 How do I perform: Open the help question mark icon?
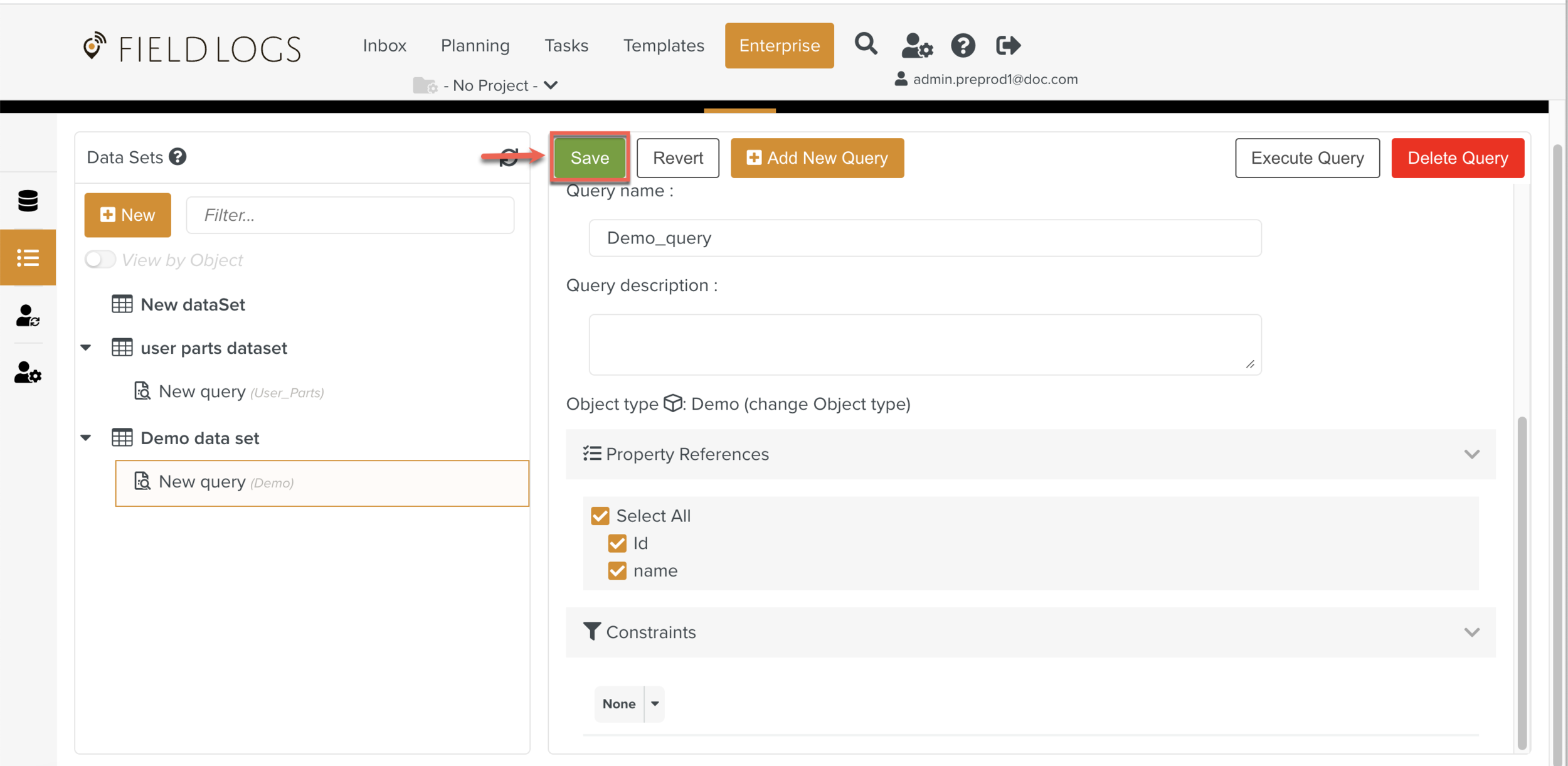[x=963, y=46]
